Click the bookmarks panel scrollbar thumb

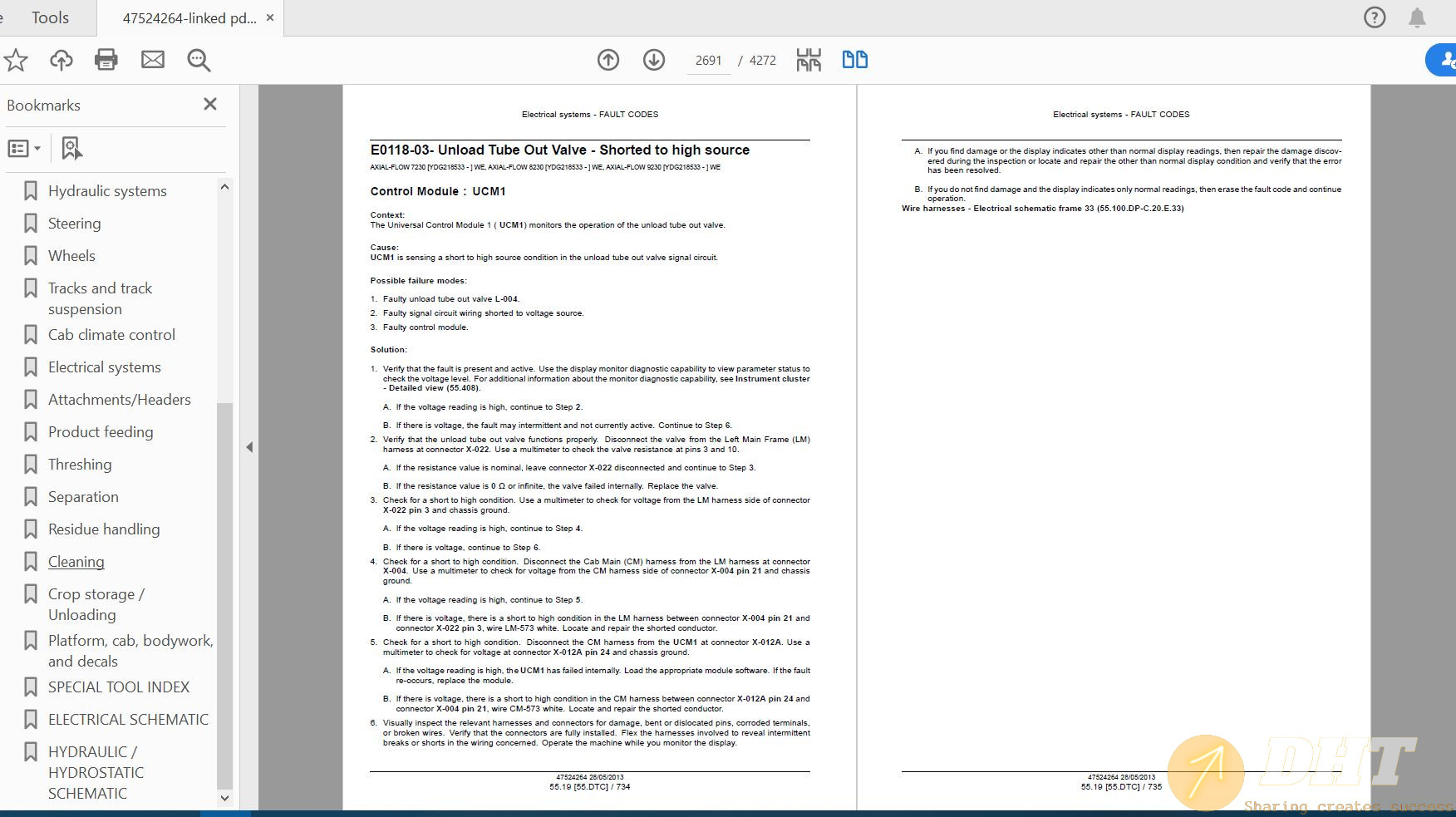[224, 595]
